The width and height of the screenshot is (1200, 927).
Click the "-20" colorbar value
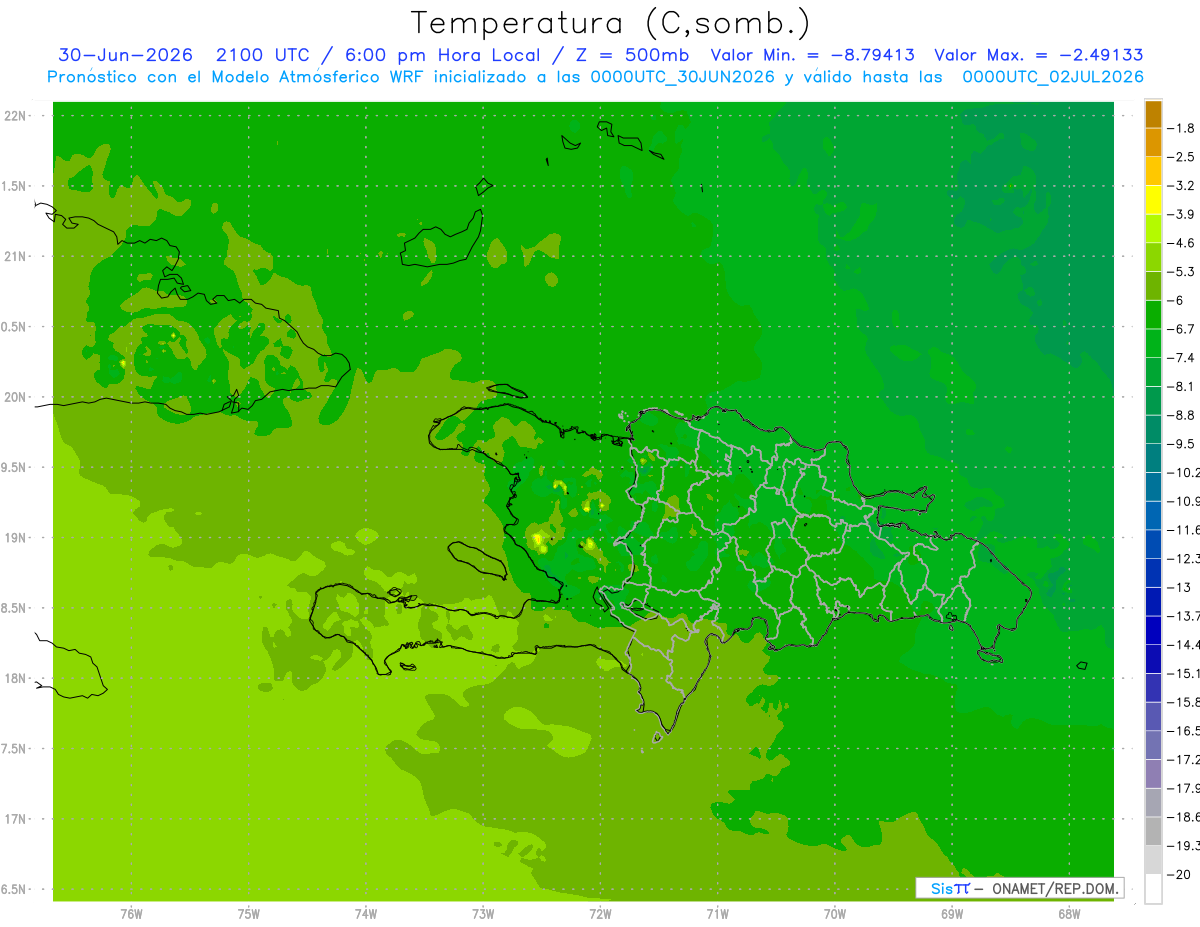tap(1179, 875)
